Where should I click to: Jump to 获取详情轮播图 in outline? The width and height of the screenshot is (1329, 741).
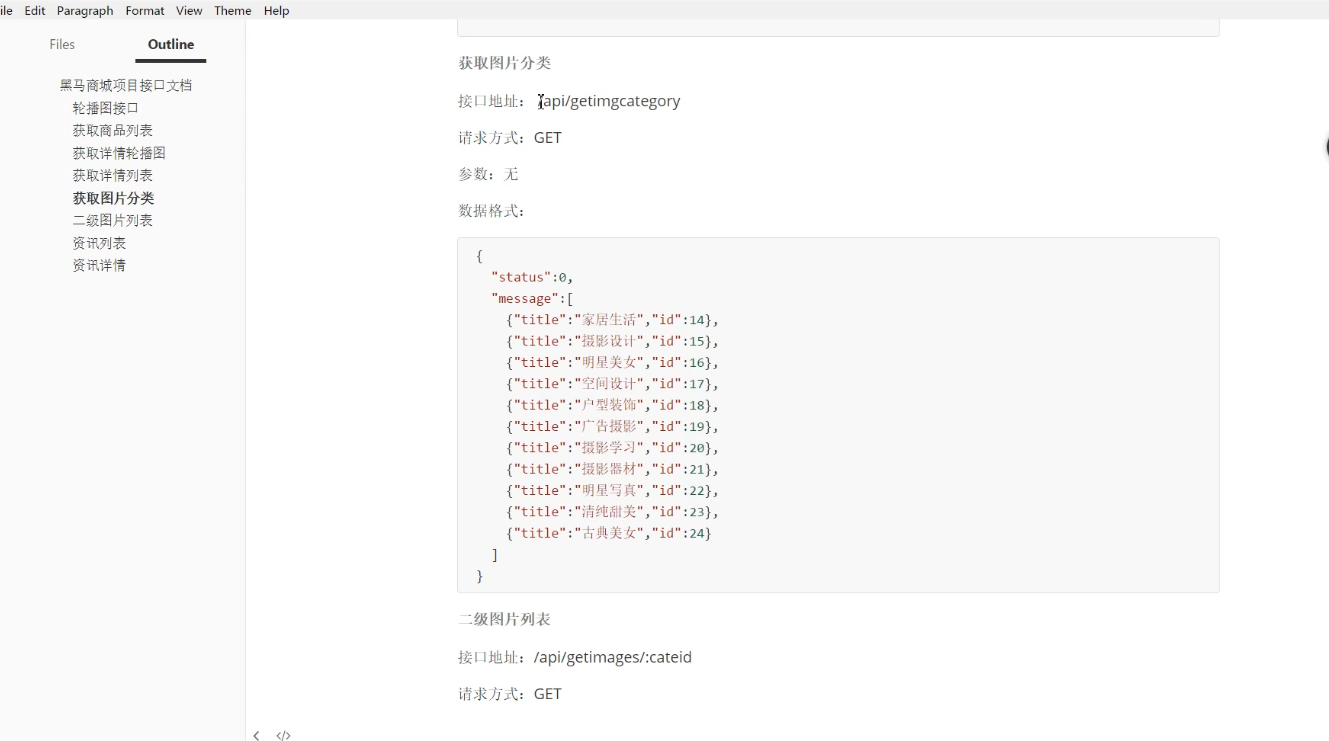click(119, 153)
